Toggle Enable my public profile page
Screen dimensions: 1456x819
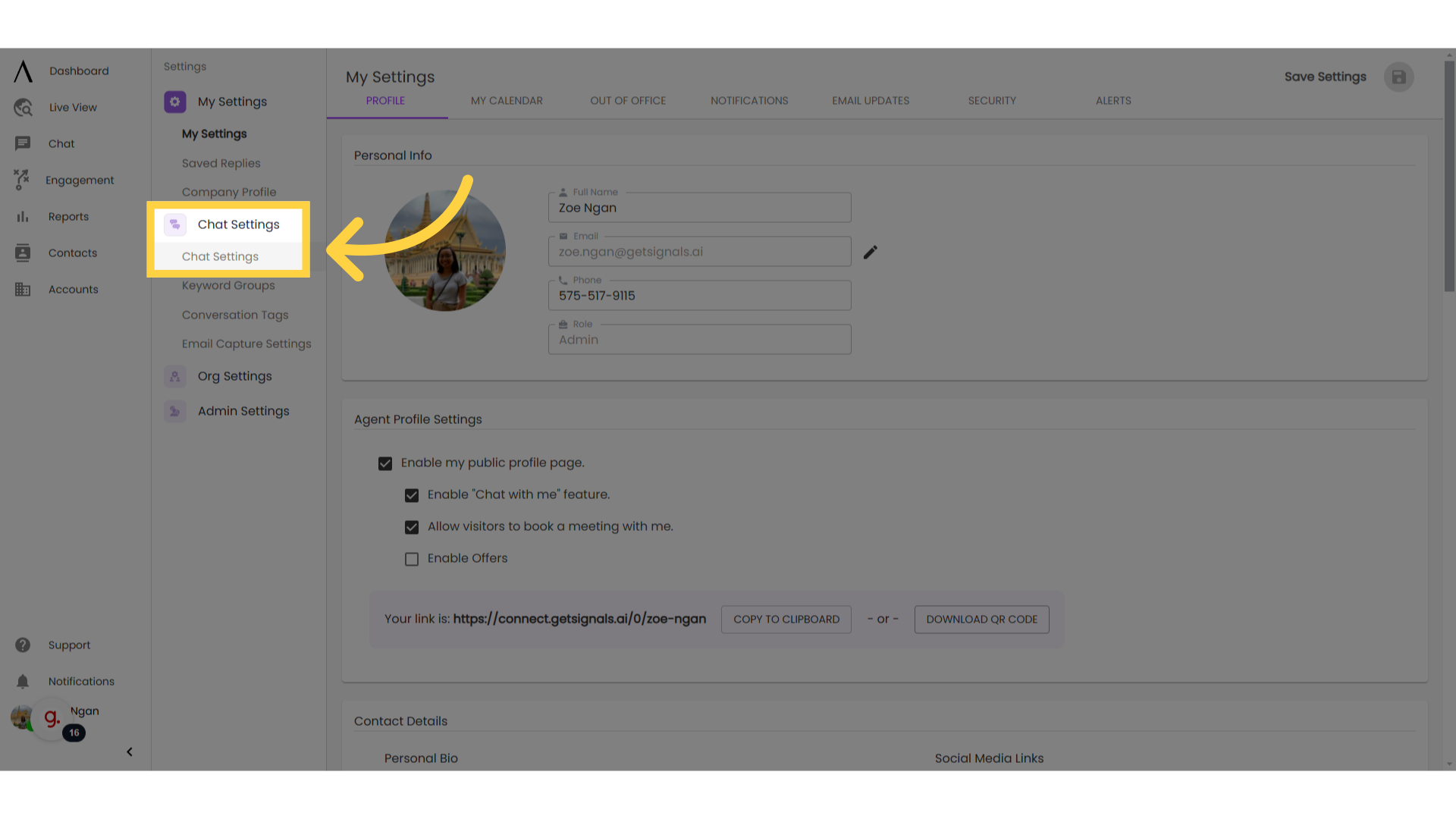[x=384, y=462]
